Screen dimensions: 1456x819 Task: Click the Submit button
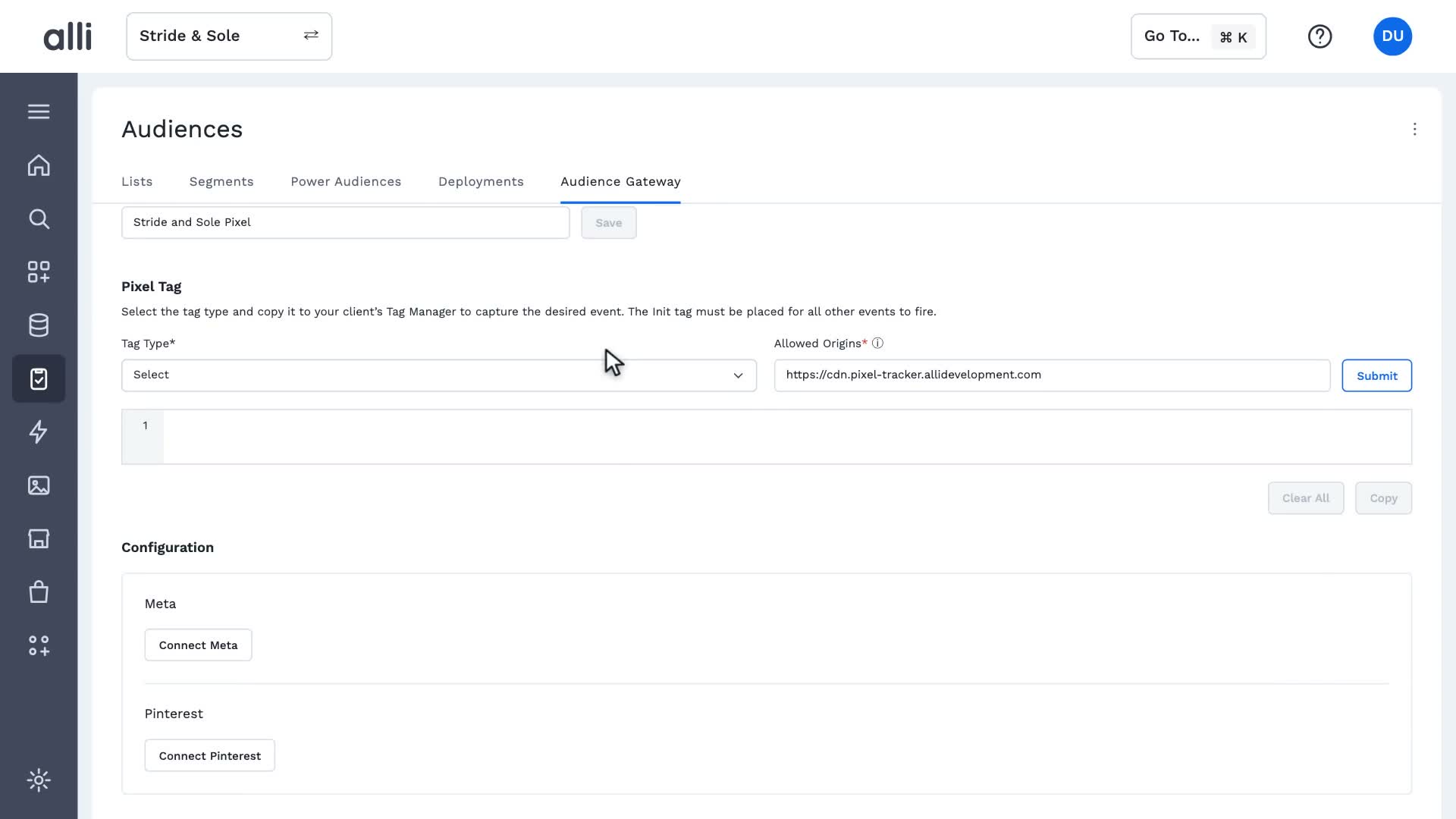[1376, 376]
